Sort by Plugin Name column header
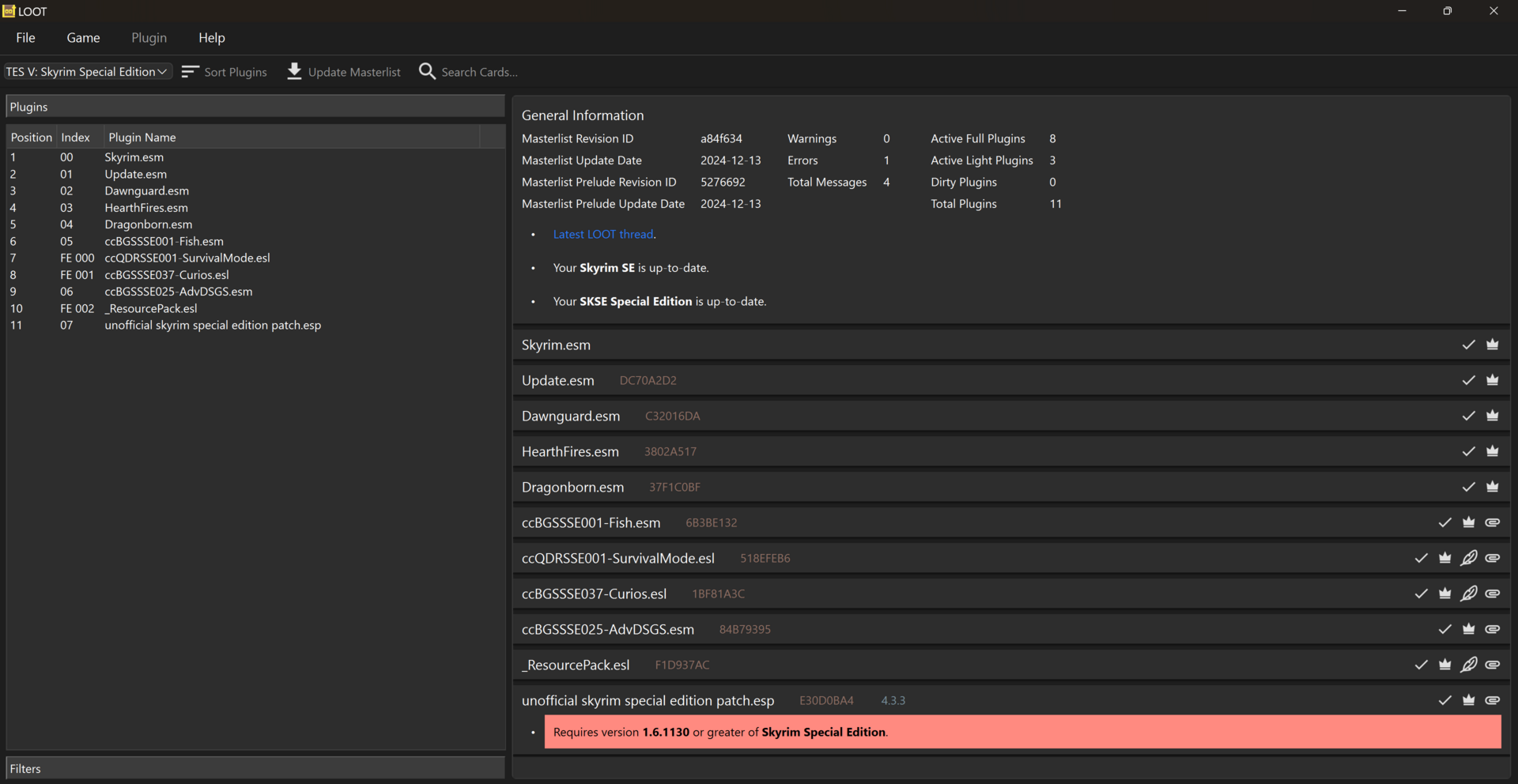This screenshot has height=784, width=1518. [292, 138]
